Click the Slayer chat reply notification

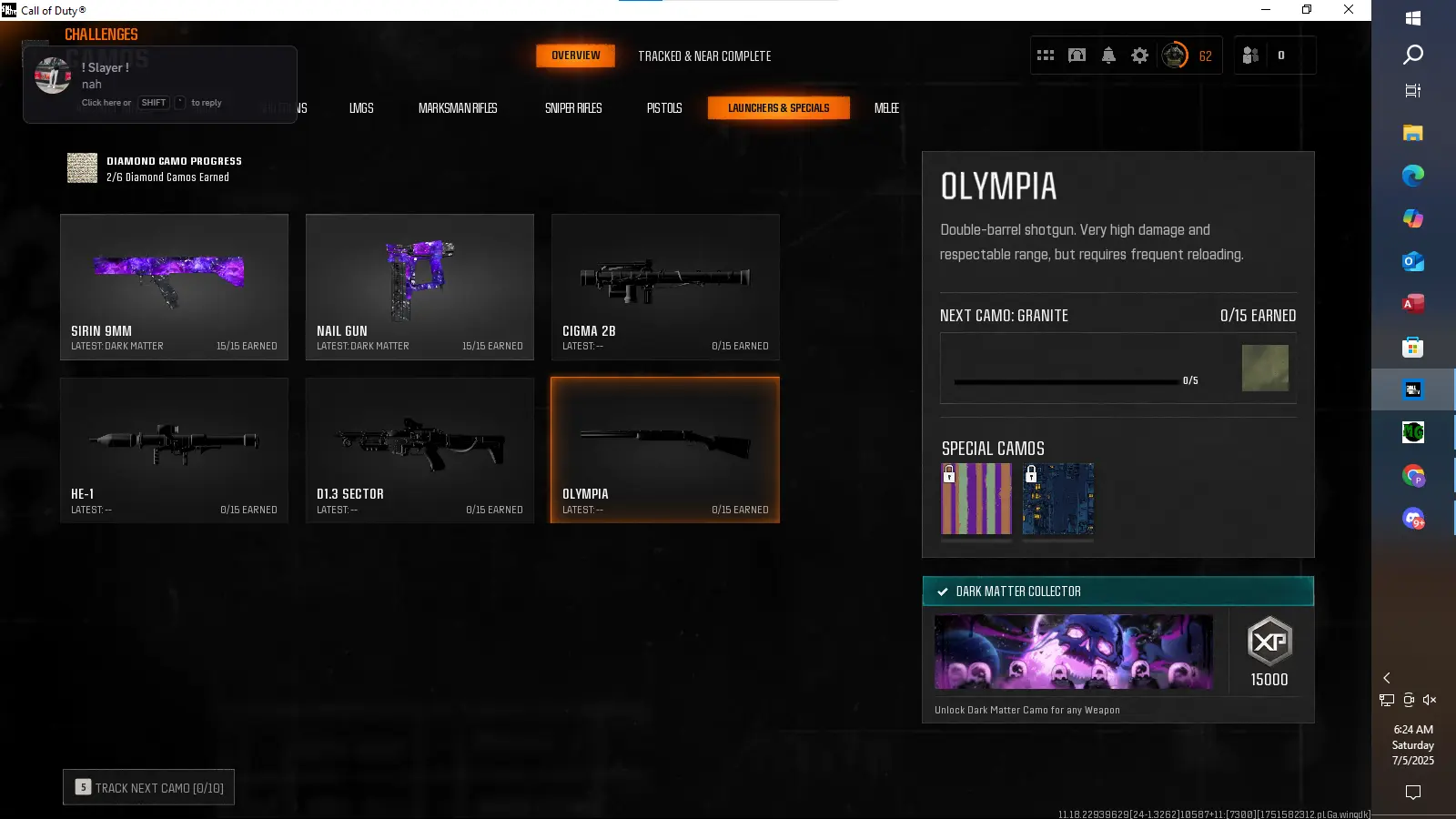160,85
